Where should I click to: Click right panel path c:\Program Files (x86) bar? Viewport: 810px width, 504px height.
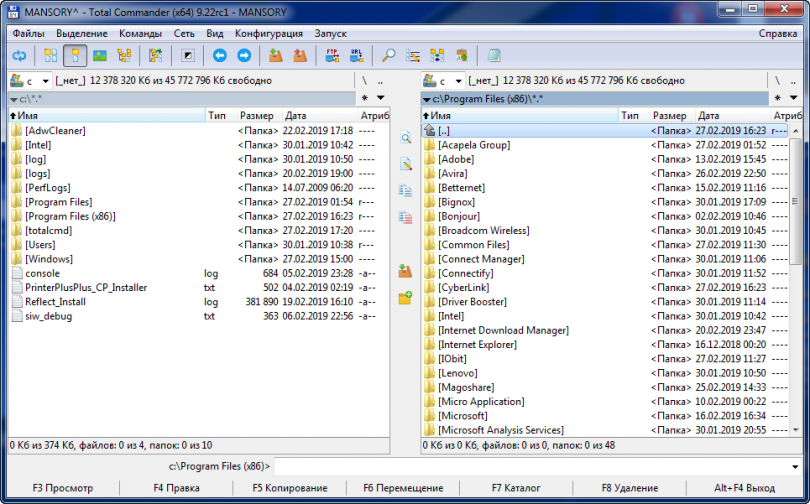(595, 99)
